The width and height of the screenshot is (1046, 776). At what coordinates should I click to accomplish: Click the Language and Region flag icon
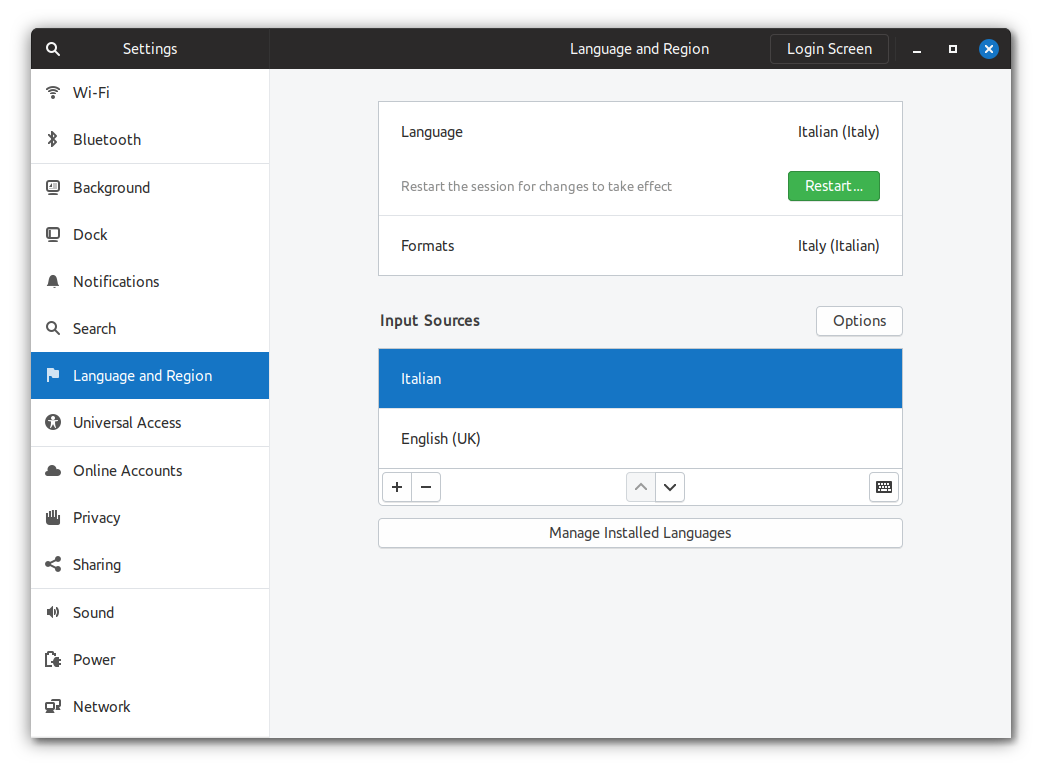[53, 375]
